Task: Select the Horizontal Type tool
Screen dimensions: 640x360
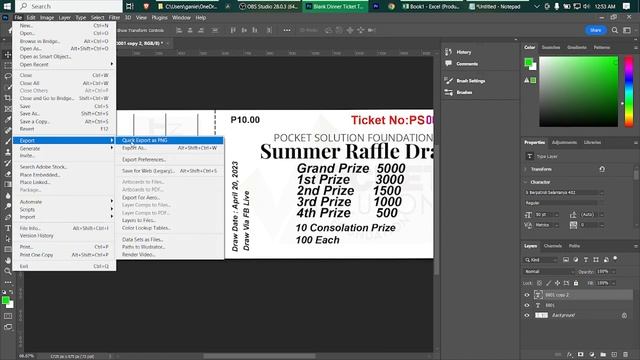Action: [x=8, y=228]
